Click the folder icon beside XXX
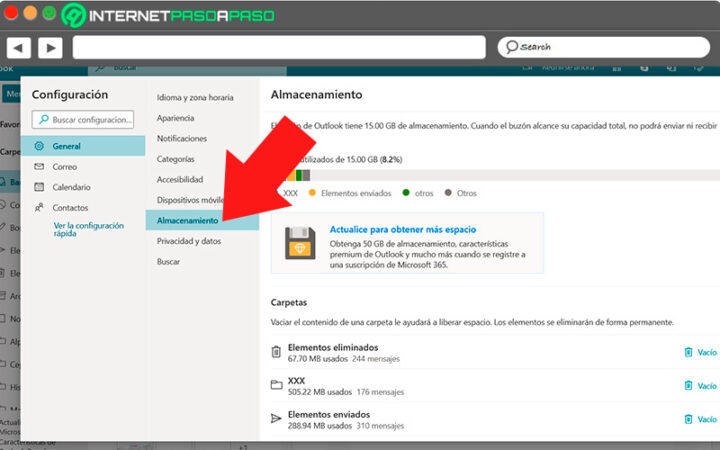 coord(276,385)
